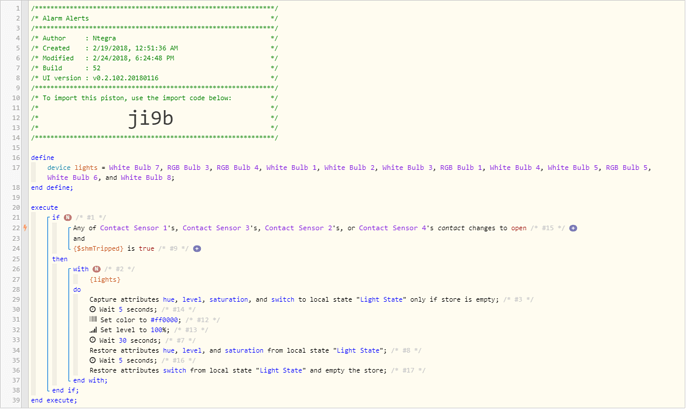The height and width of the screenshot is (412, 690).
Task: Click "Light State" on Restore line 34
Action: (x=358, y=351)
